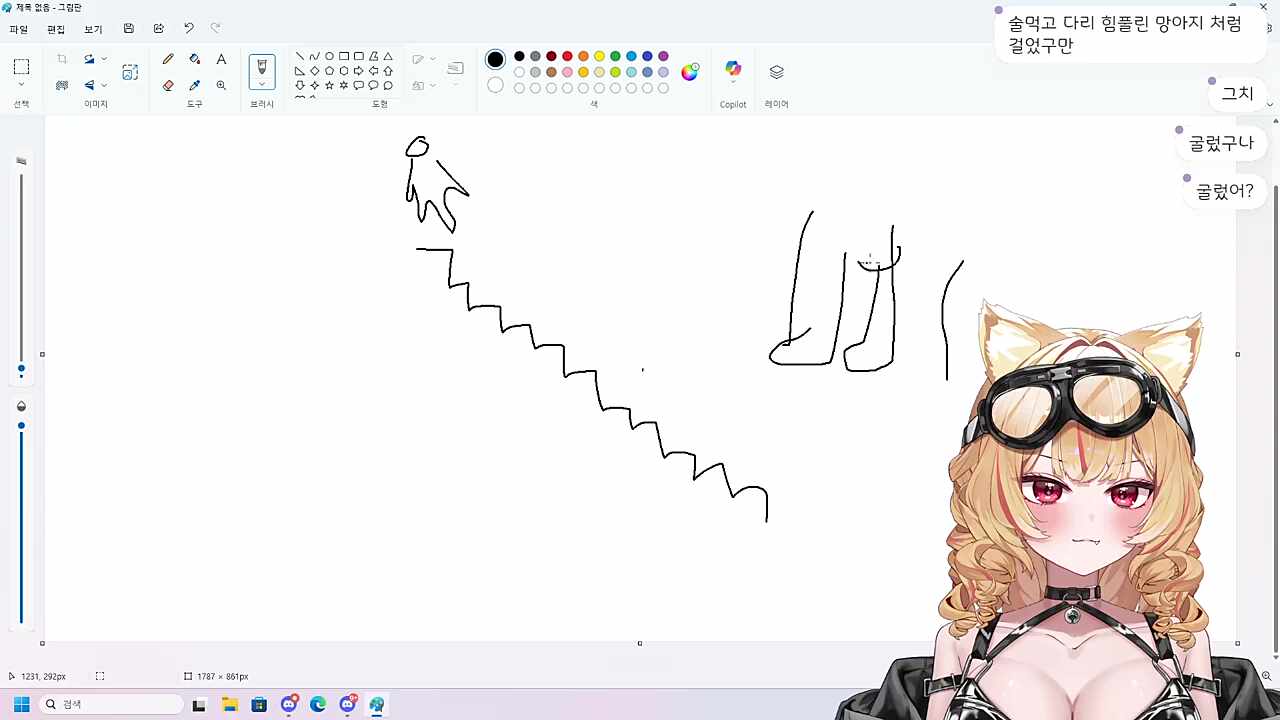
Task: Select the triangle shape
Action: (388, 56)
